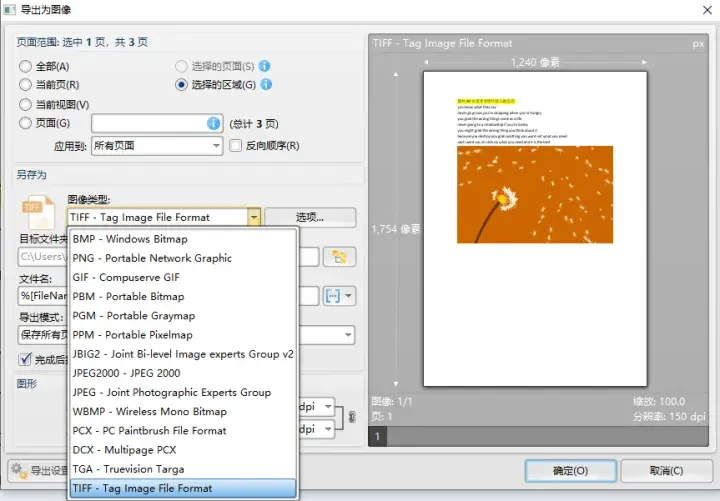Choose PBM - Portable Bitmap
The height and width of the screenshot is (501, 720).
pos(182,297)
